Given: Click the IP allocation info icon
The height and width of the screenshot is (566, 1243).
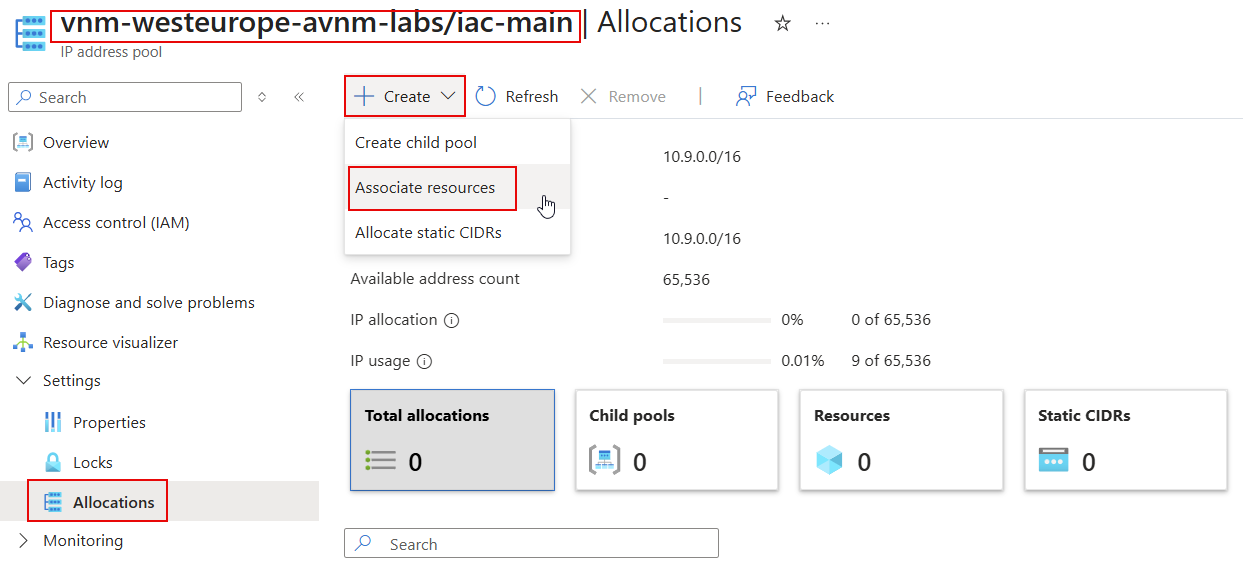Looking at the screenshot, I should point(451,321).
